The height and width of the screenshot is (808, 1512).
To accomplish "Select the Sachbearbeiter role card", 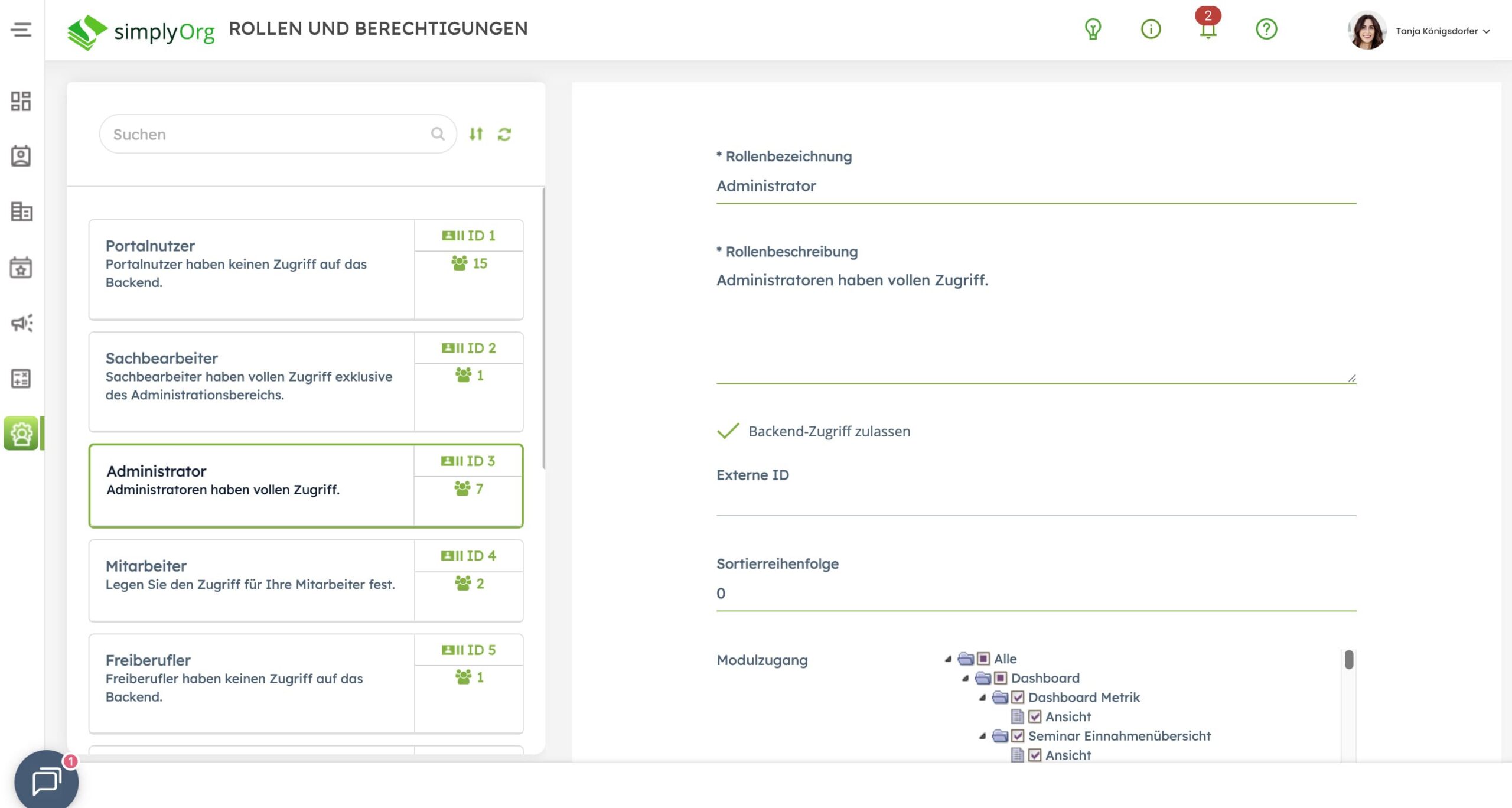I will (x=251, y=382).
